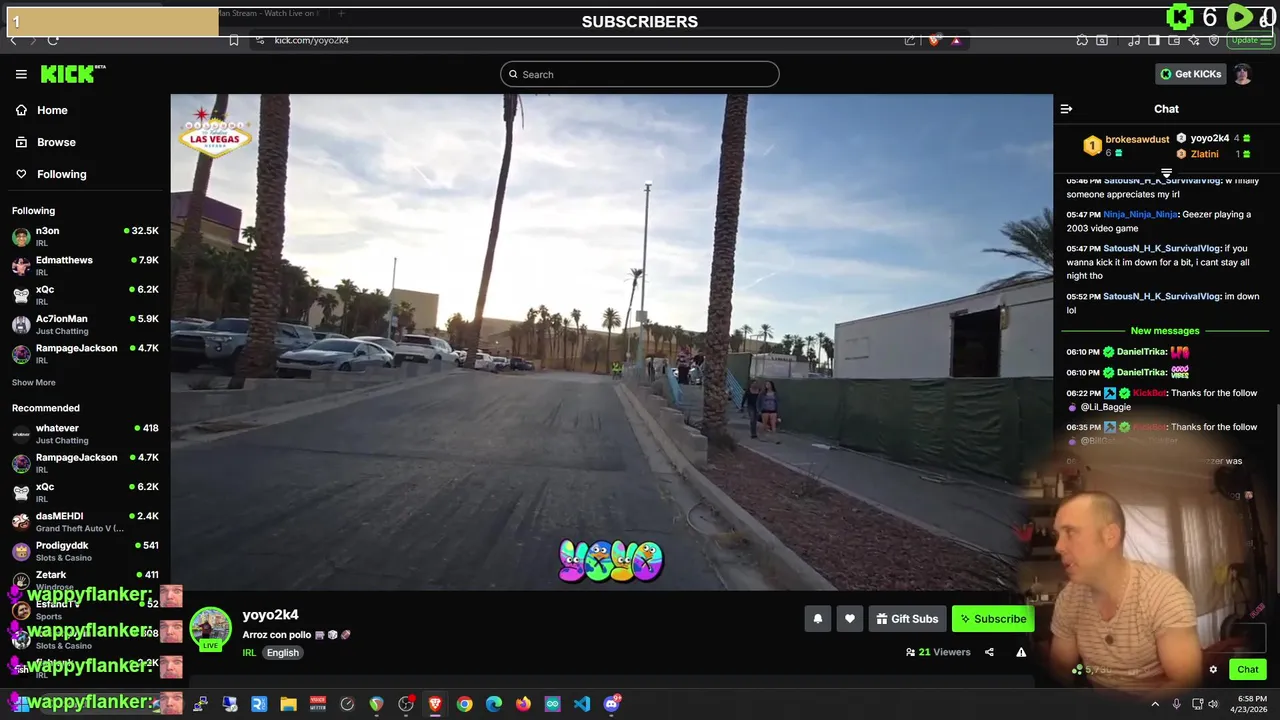Click into the Kick search field
Screen dimensions: 1280x720
coord(640,74)
